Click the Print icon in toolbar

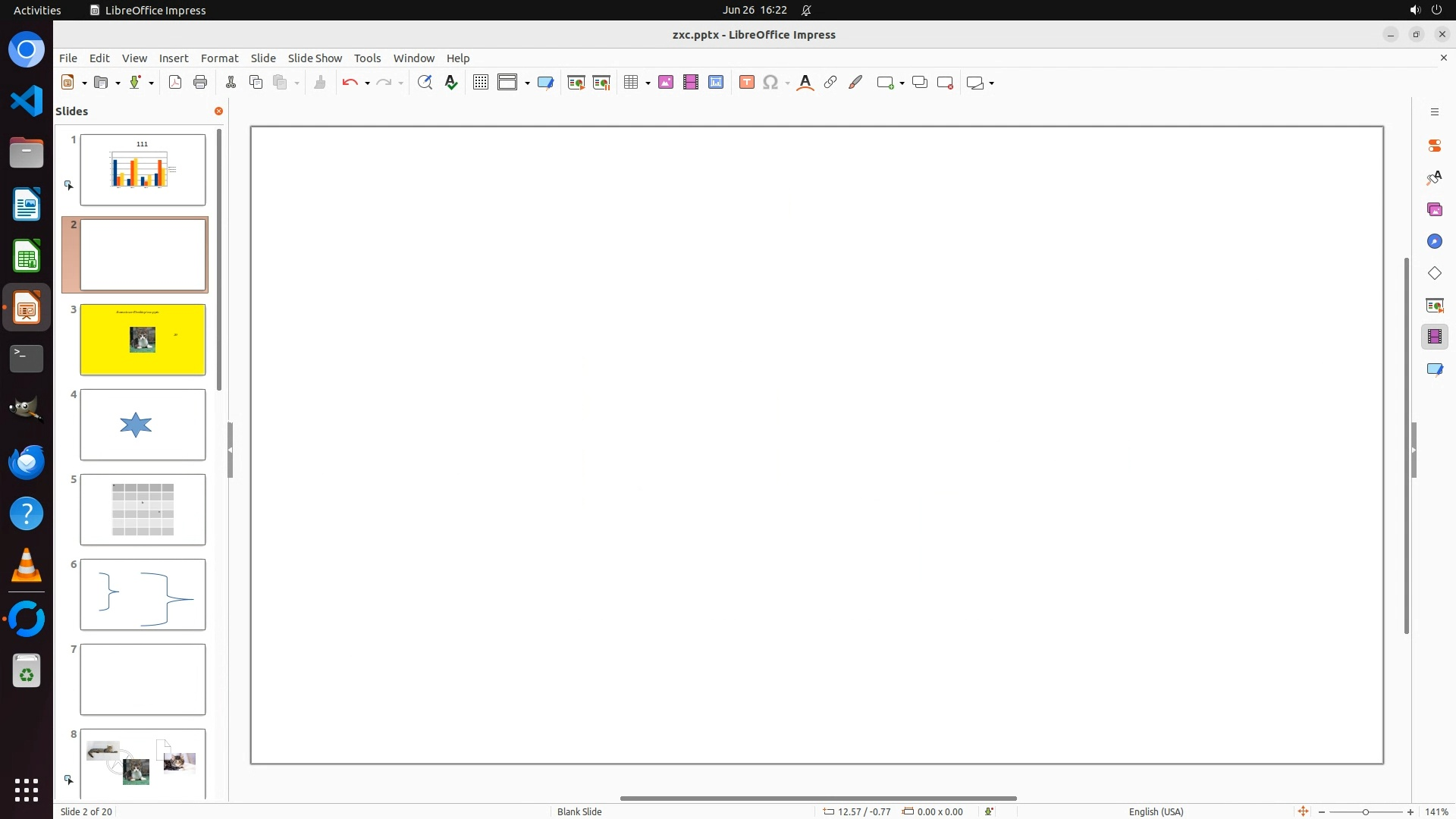(200, 83)
